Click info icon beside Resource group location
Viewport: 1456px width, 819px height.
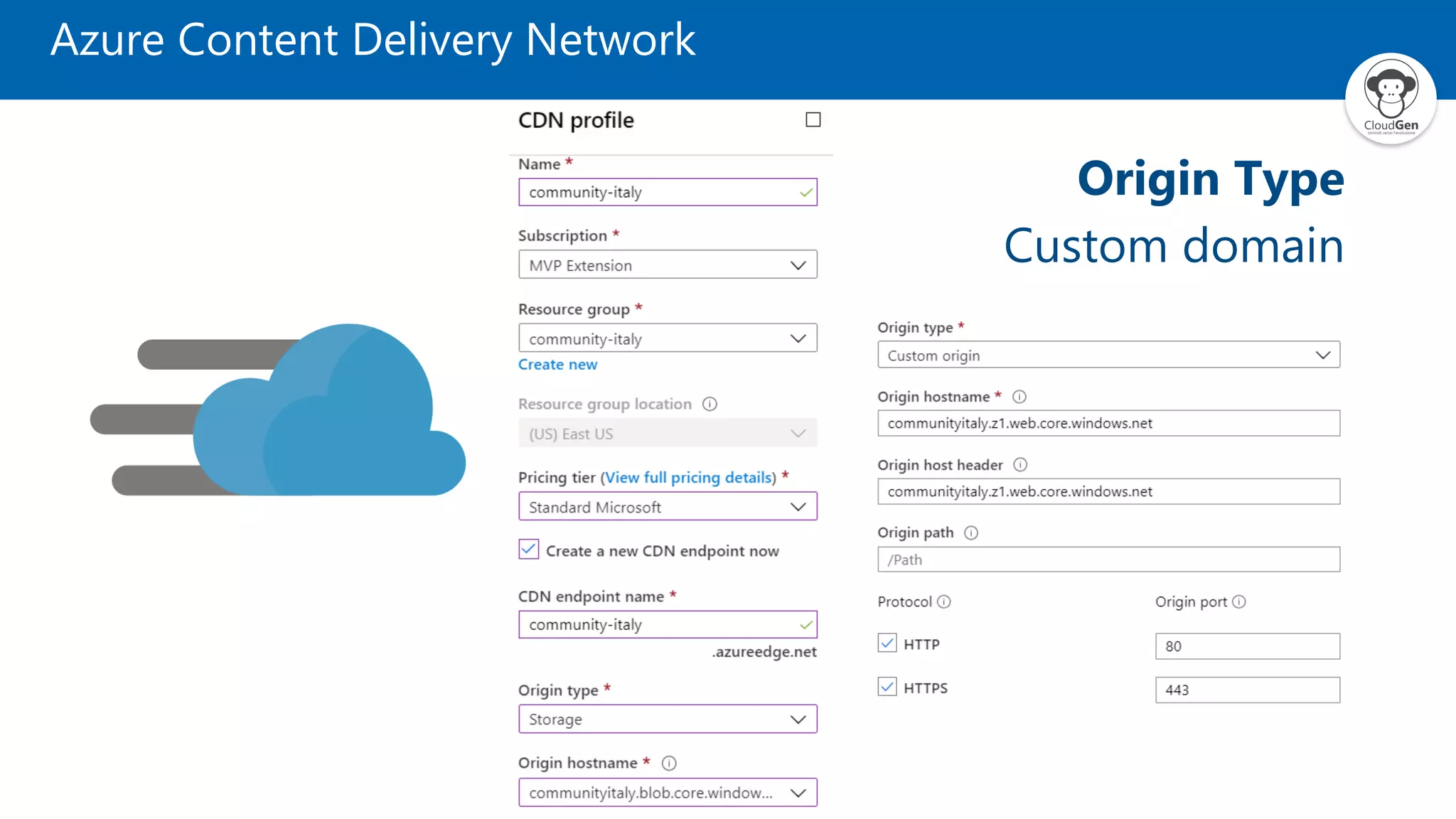pos(710,404)
